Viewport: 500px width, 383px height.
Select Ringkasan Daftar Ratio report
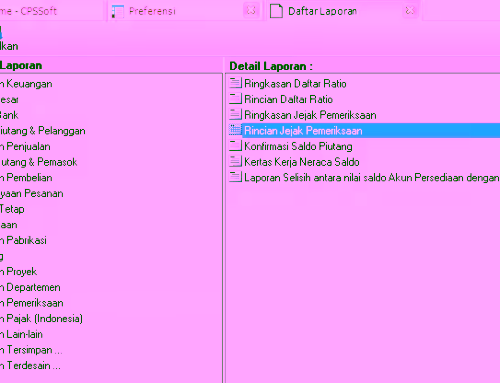[295, 83]
